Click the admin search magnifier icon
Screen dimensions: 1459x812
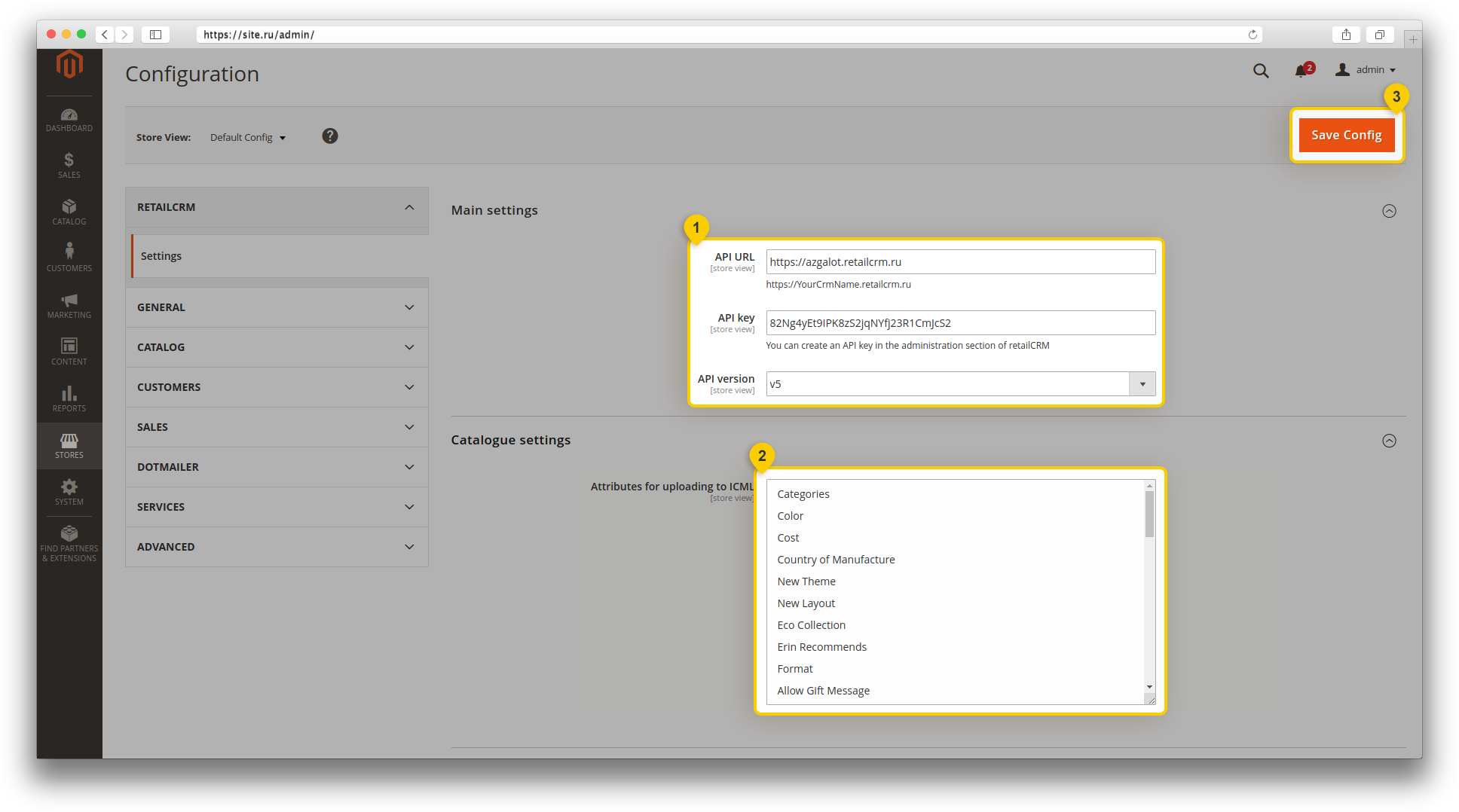coord(1261,70)
